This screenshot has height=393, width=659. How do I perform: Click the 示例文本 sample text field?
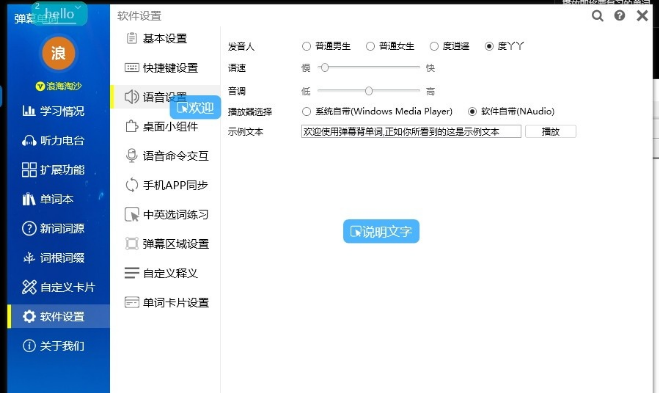411,132
